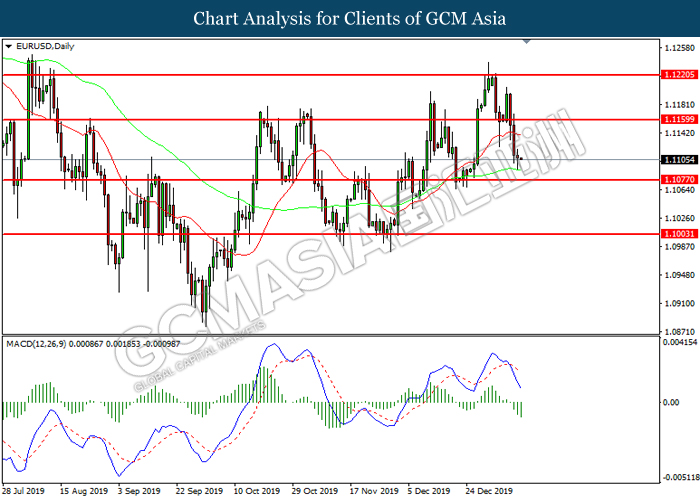Click the current price 1.11054 label
700x500 pixels.
(679, 159)
